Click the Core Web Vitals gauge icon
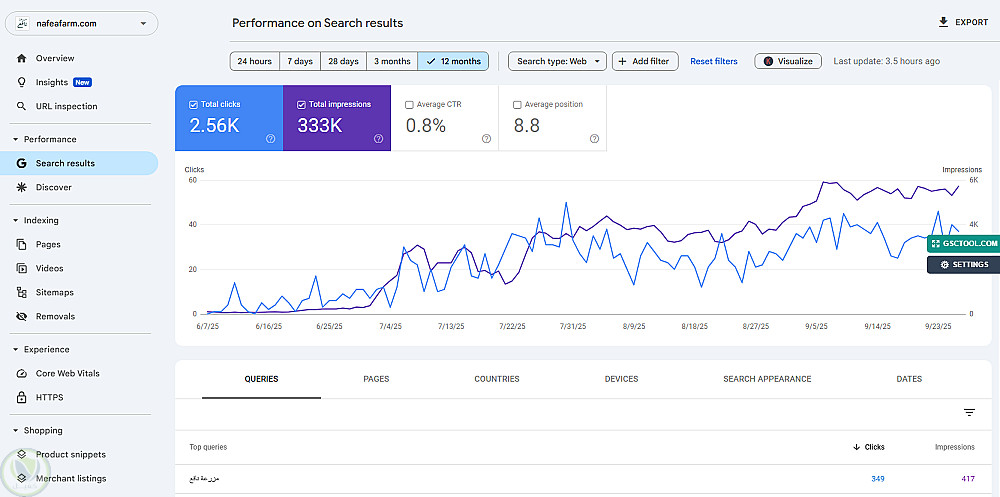The width and height of the screenshot is (1000, 497). click(x=22, y=373)
